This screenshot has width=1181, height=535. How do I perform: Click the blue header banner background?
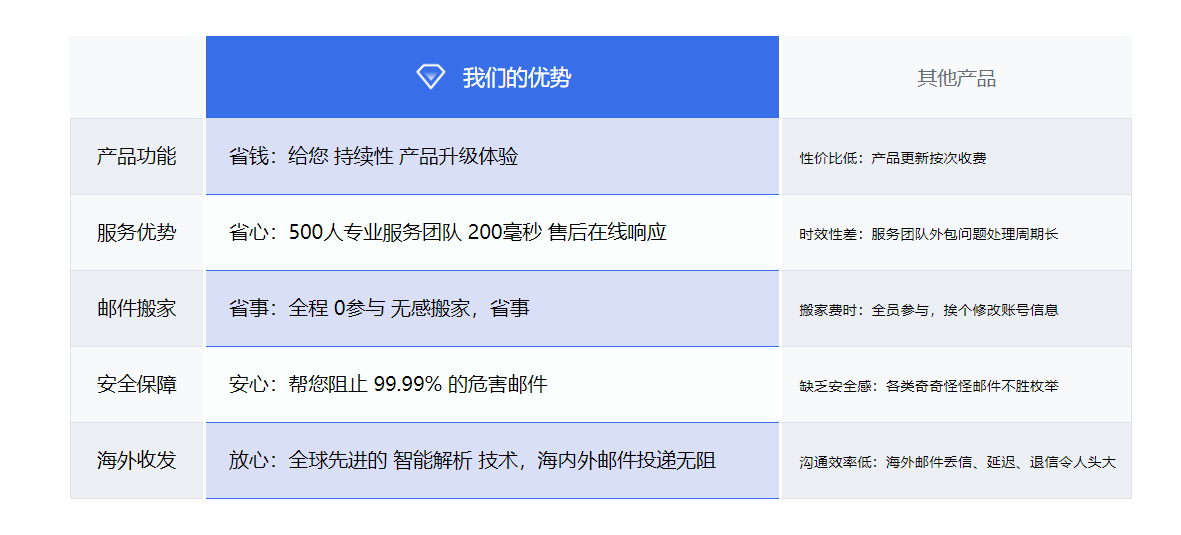680,77
